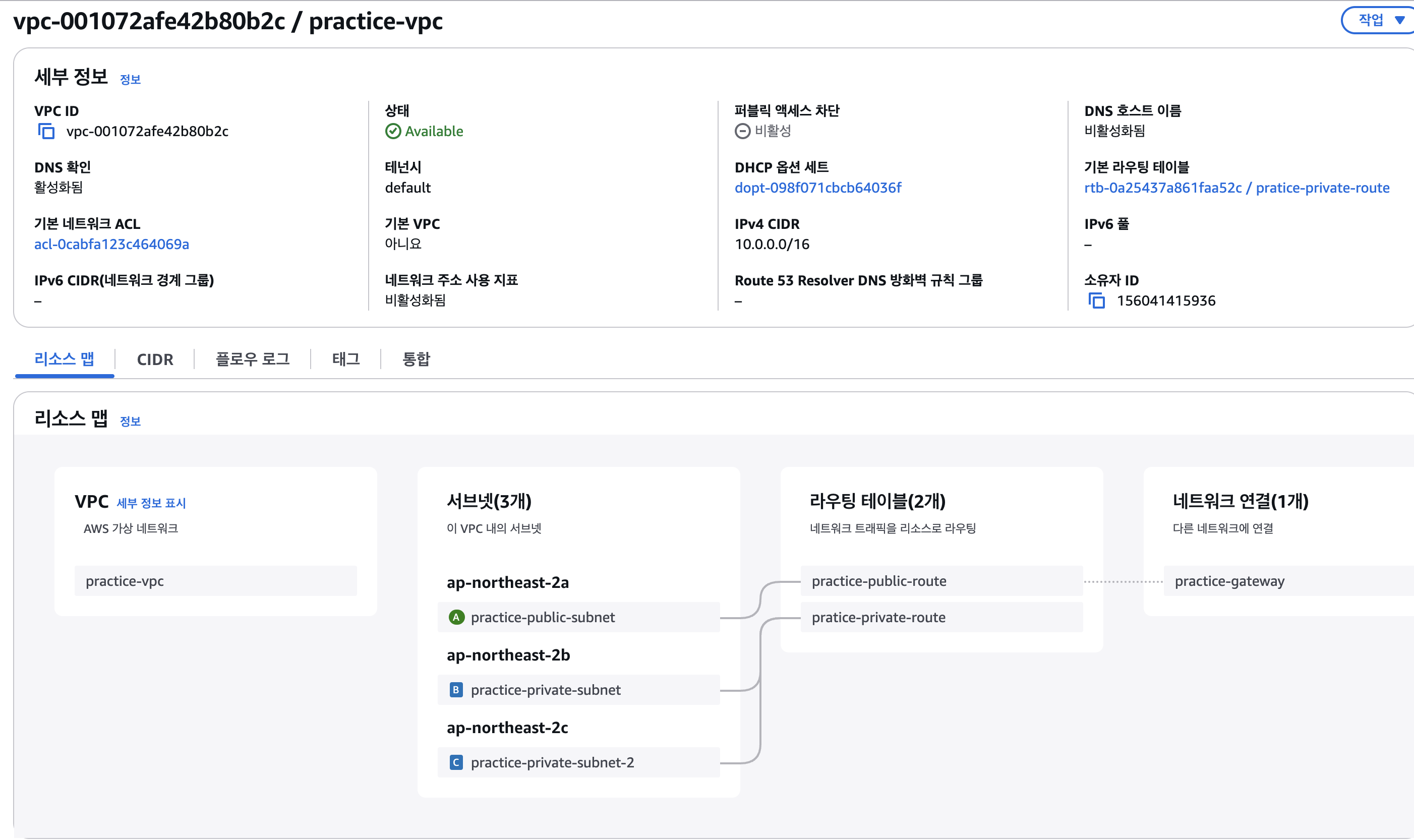
Task: Click the green Available status check icon
Action: (x=393, y=131)
